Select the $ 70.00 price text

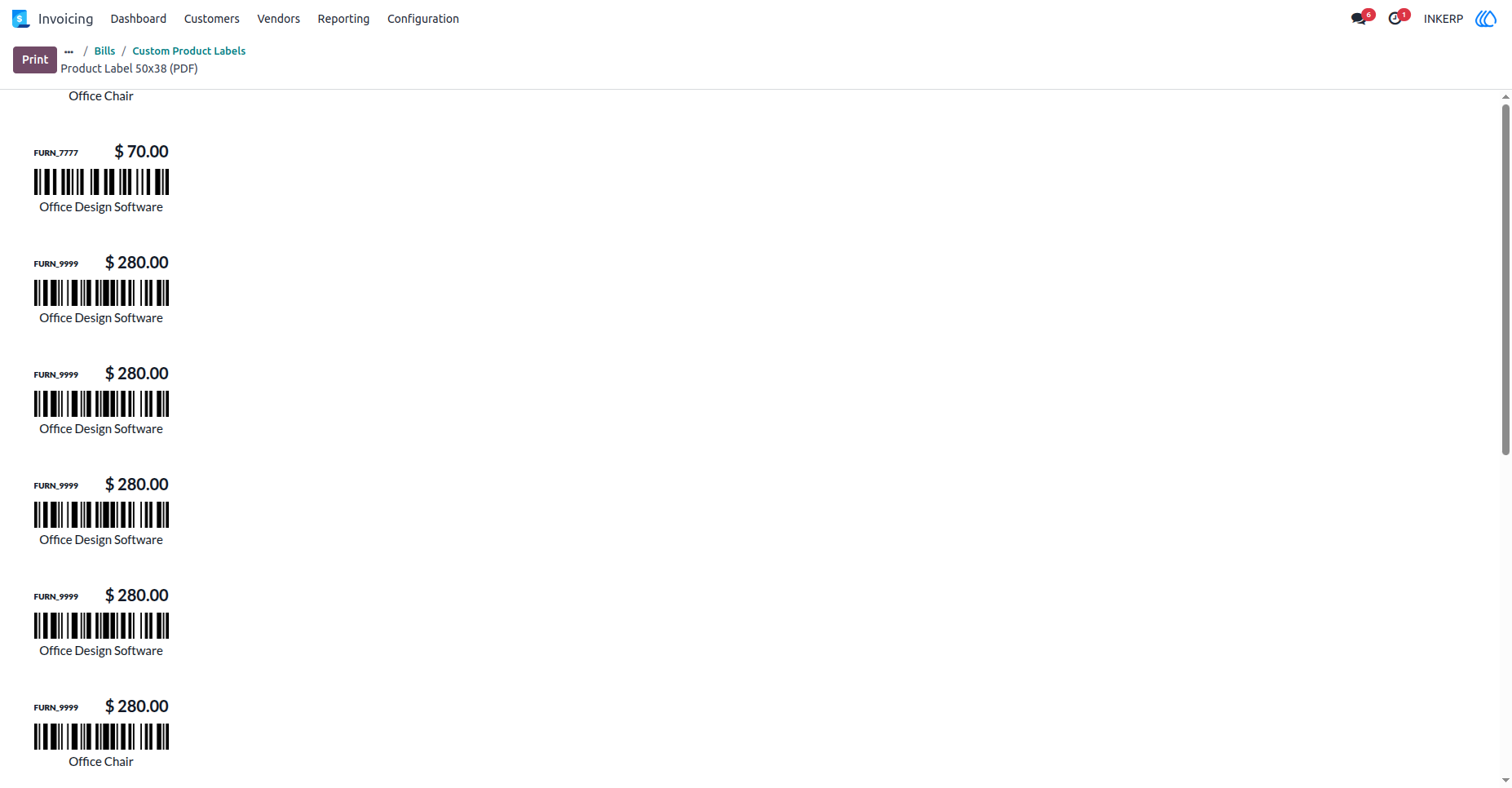[142, 152]
